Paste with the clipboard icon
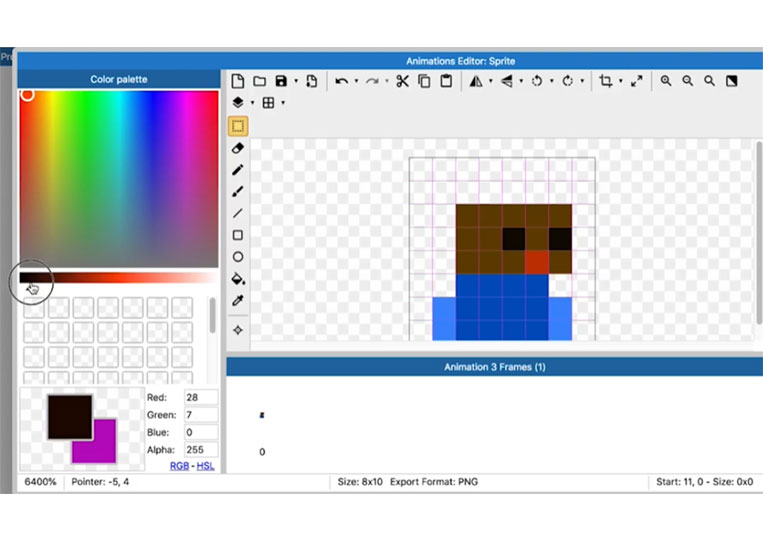Image resolution: width=763 pixels, height=541 pixels. tap(446, 81)
